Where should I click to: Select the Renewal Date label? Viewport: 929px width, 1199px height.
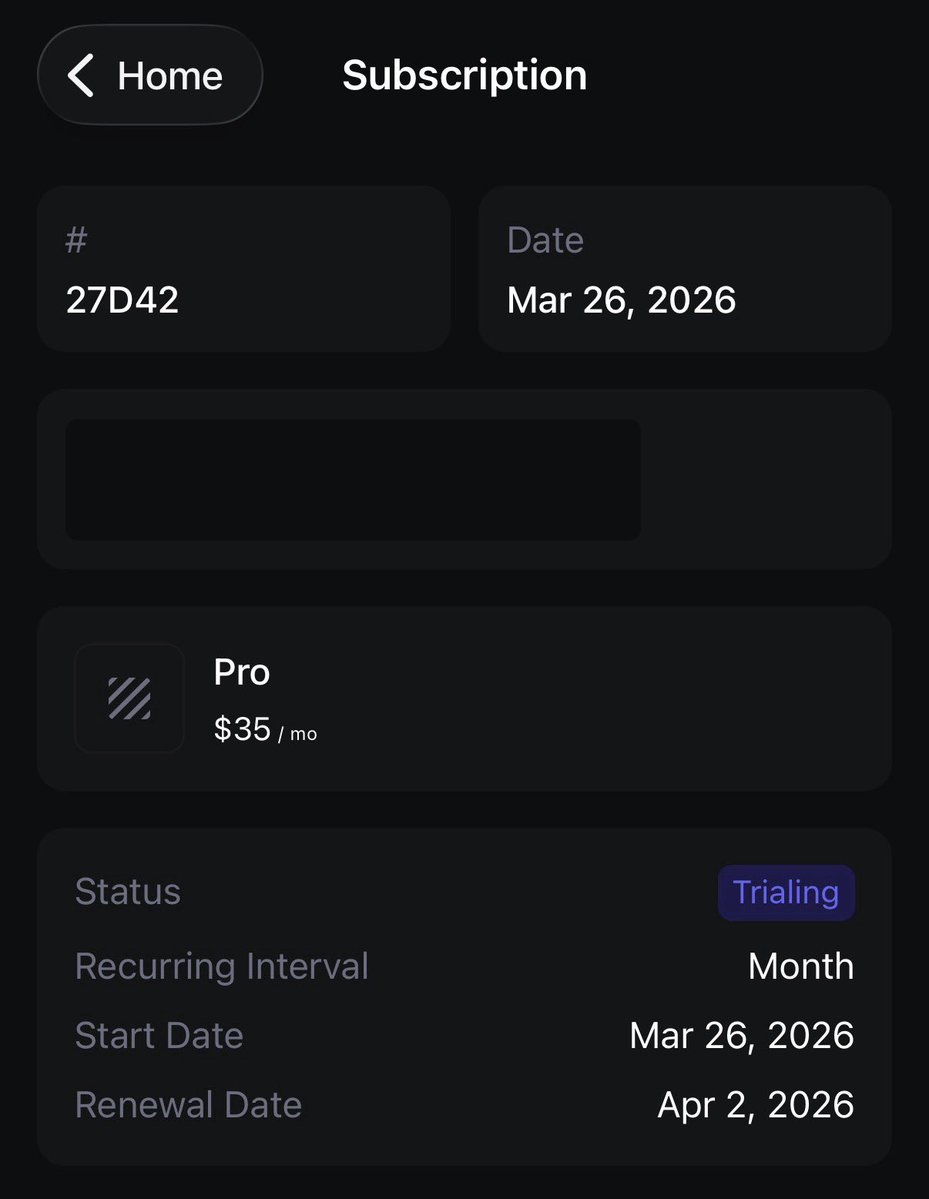pos(188,1105)
